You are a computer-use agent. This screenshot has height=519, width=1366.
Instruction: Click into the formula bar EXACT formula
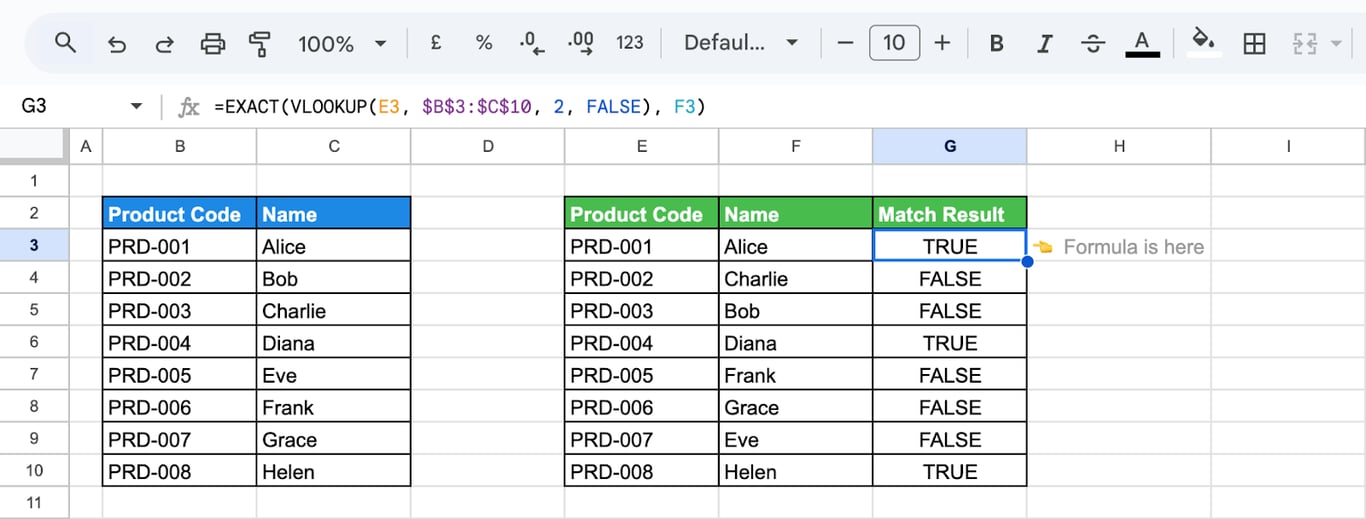pos(460,107)
